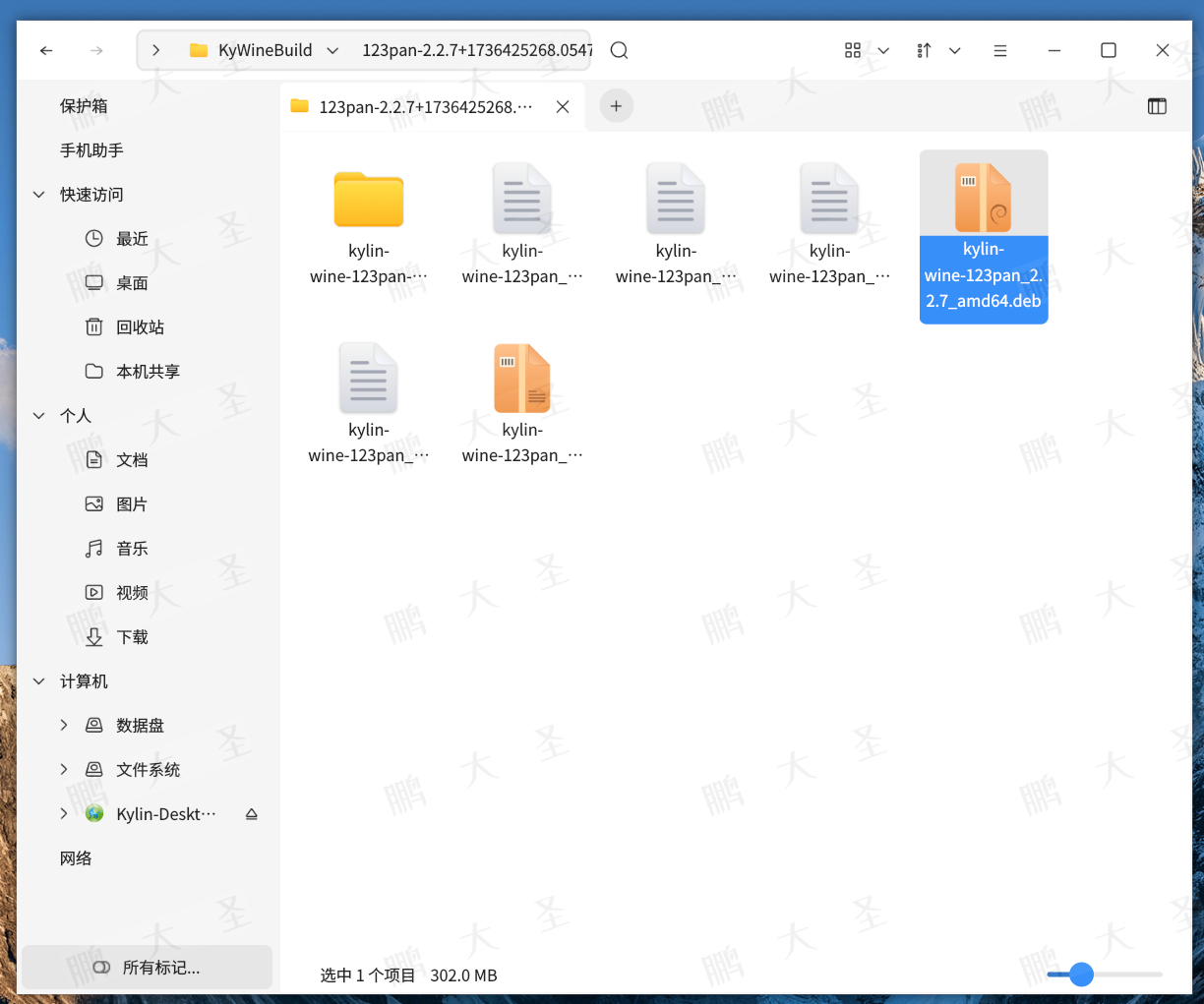
Task: Select the orange archive in second row
Action: coord(522,379)
